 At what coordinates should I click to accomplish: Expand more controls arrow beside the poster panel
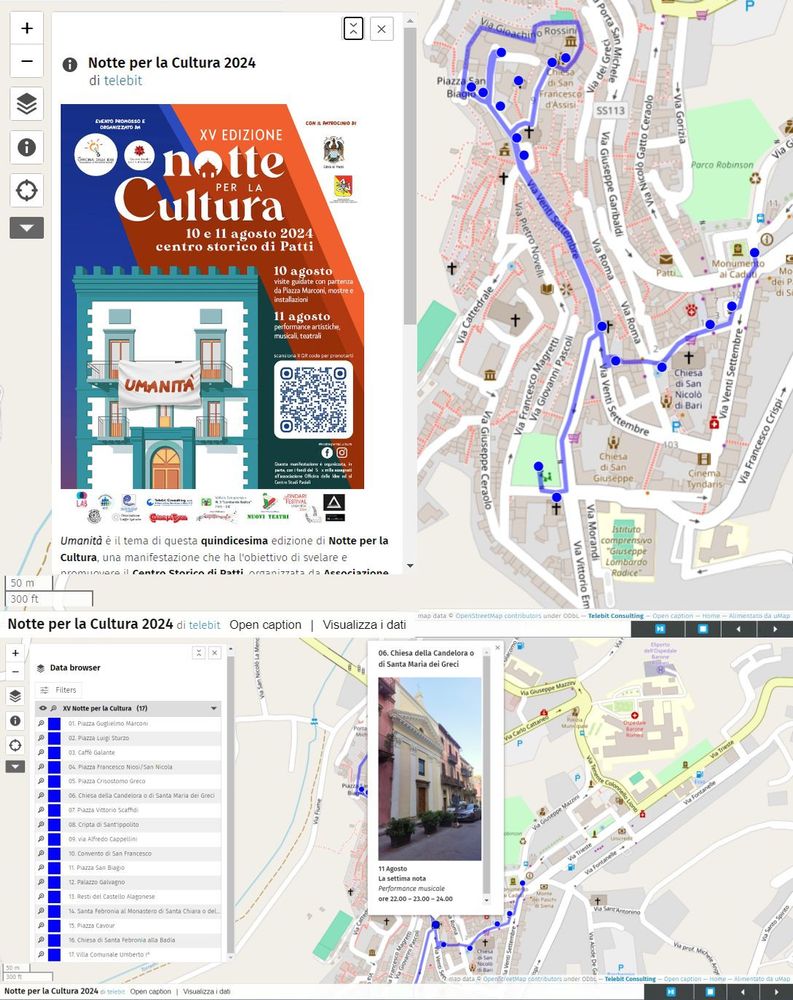coord(27,228)
